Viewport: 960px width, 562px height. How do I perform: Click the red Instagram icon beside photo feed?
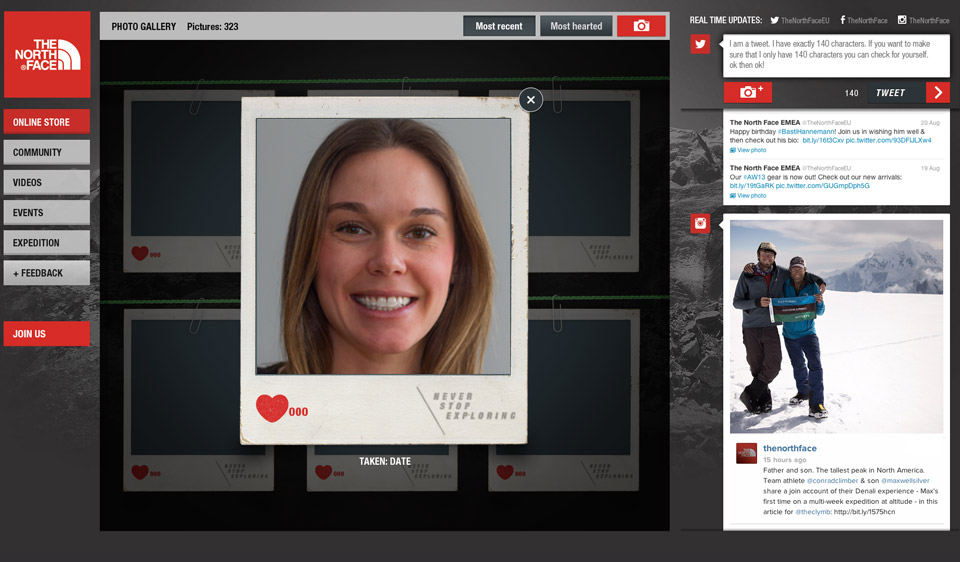pos(700,223)
